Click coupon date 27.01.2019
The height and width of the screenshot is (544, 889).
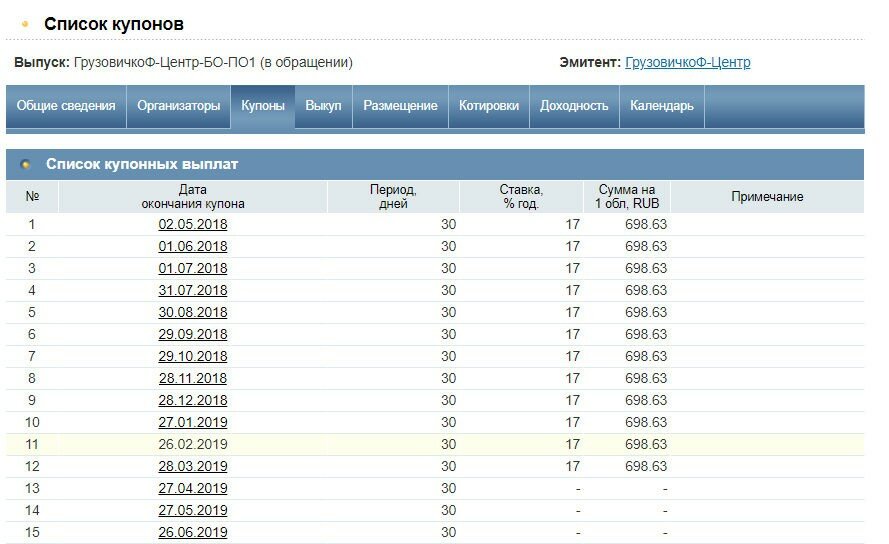[x=193, y=423]
